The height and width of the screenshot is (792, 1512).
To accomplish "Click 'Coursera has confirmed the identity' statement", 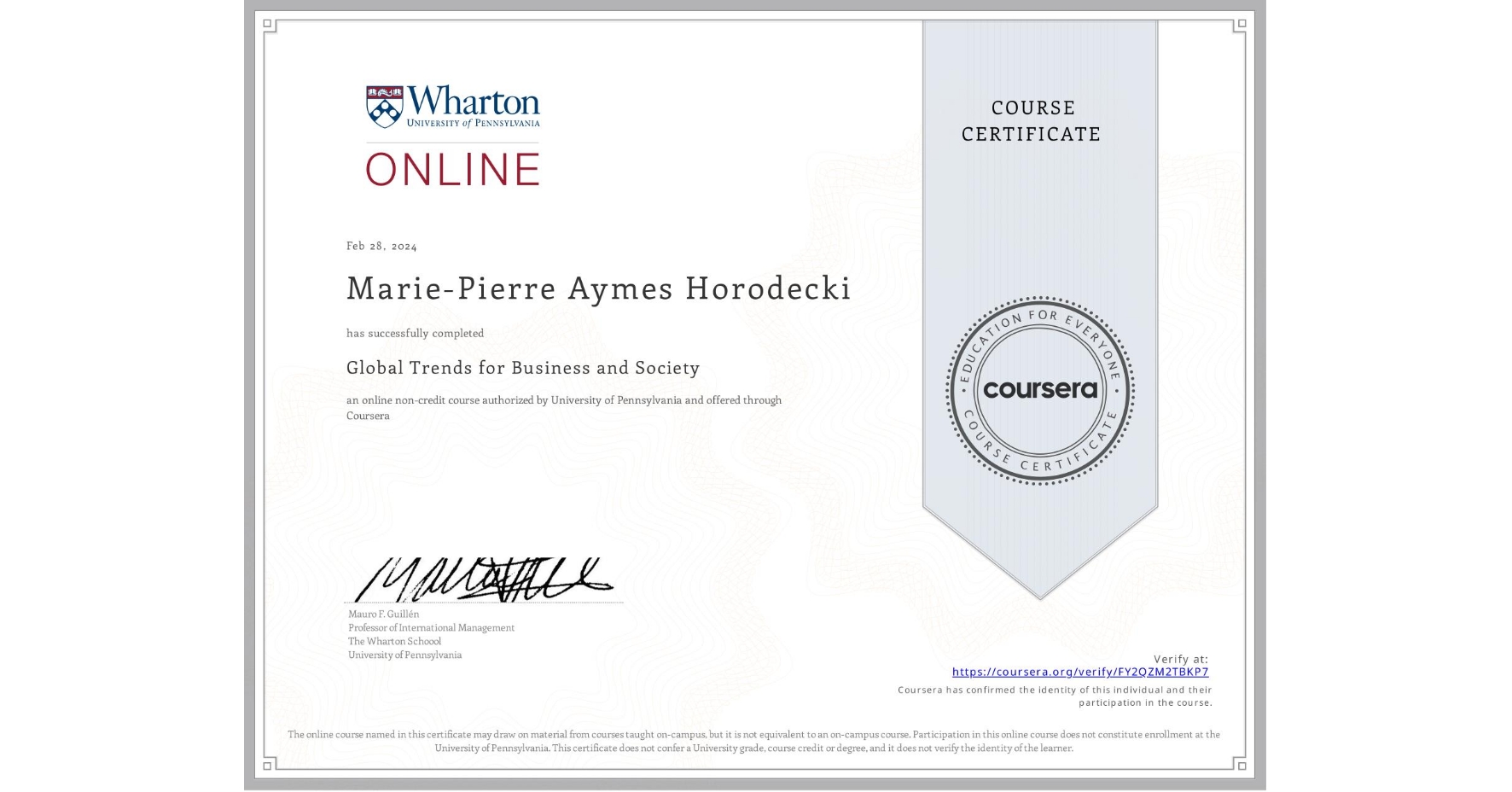I will tap(1055, 696).
